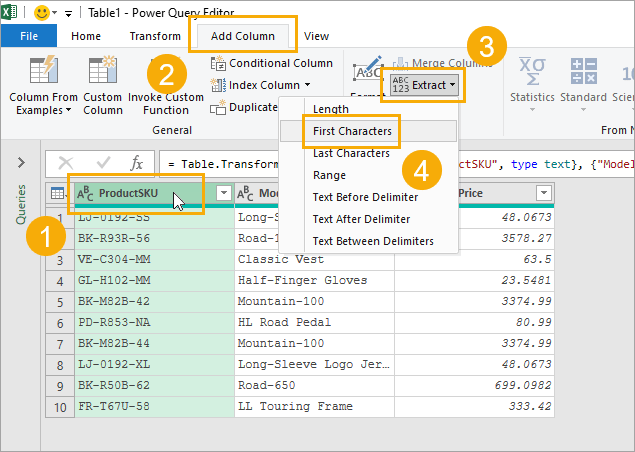Select the ProductSKU column header

128,193
